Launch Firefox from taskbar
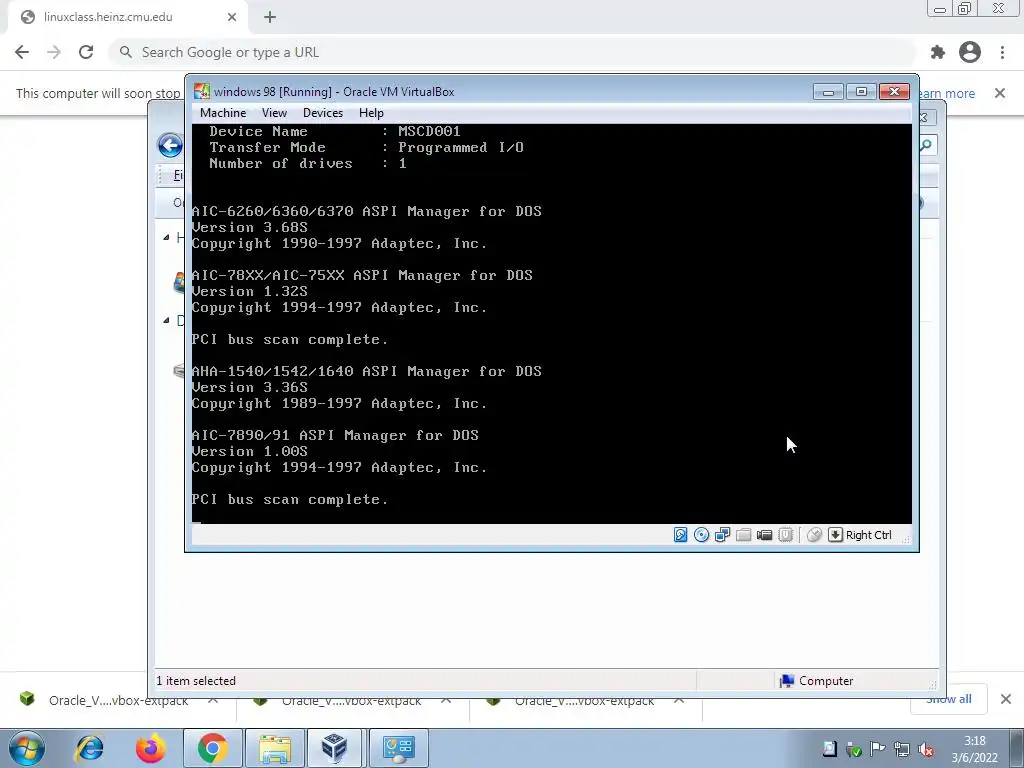The width and height of the screenshot is (1024, 768). click(150, 748)
